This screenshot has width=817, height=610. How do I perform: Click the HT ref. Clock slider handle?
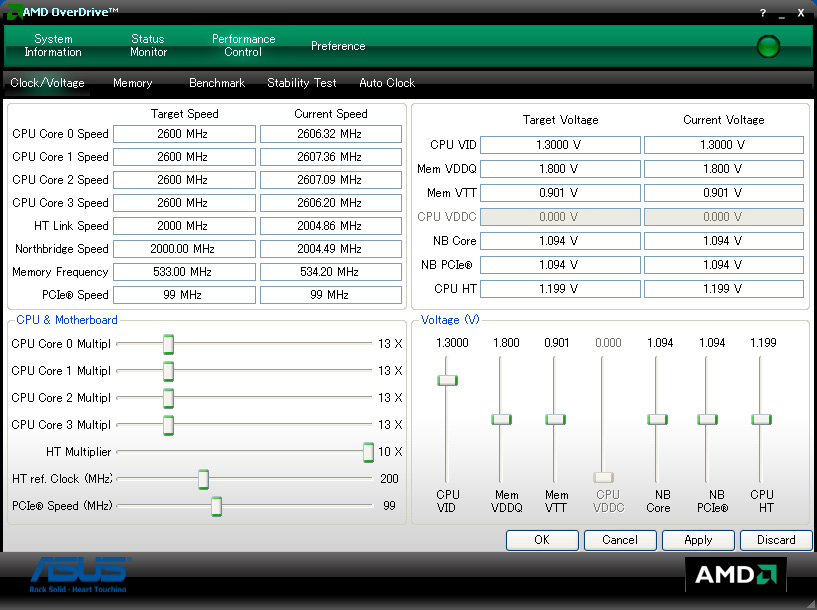pos(203,479)
